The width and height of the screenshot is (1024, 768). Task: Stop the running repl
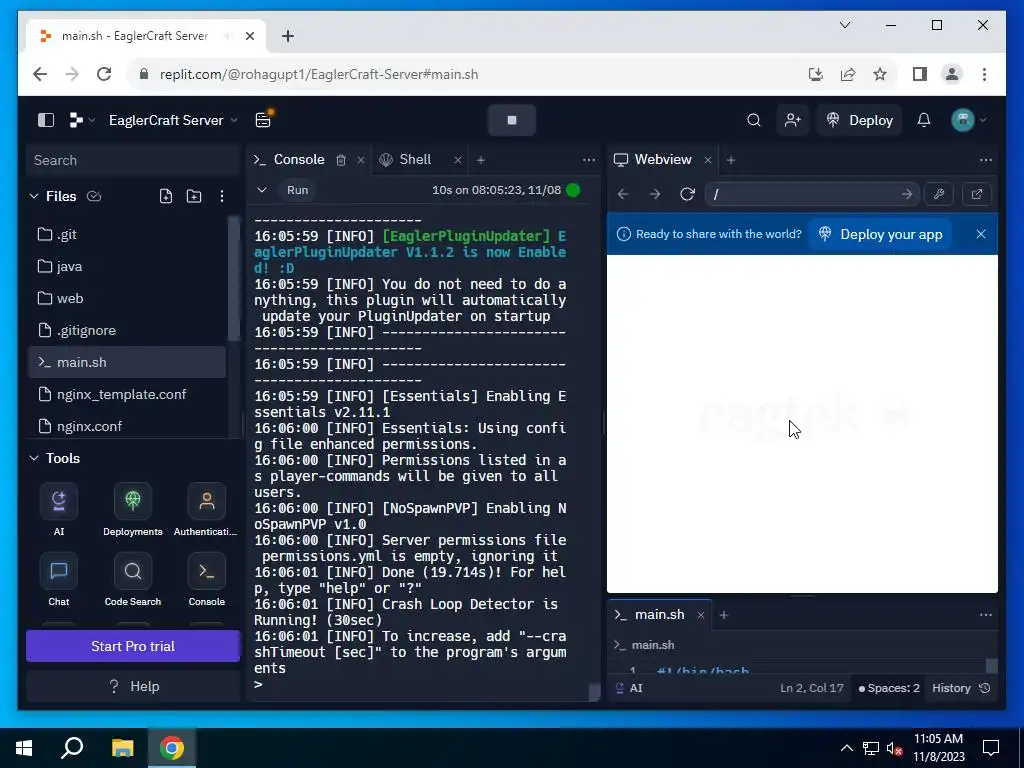click(512, 120)
